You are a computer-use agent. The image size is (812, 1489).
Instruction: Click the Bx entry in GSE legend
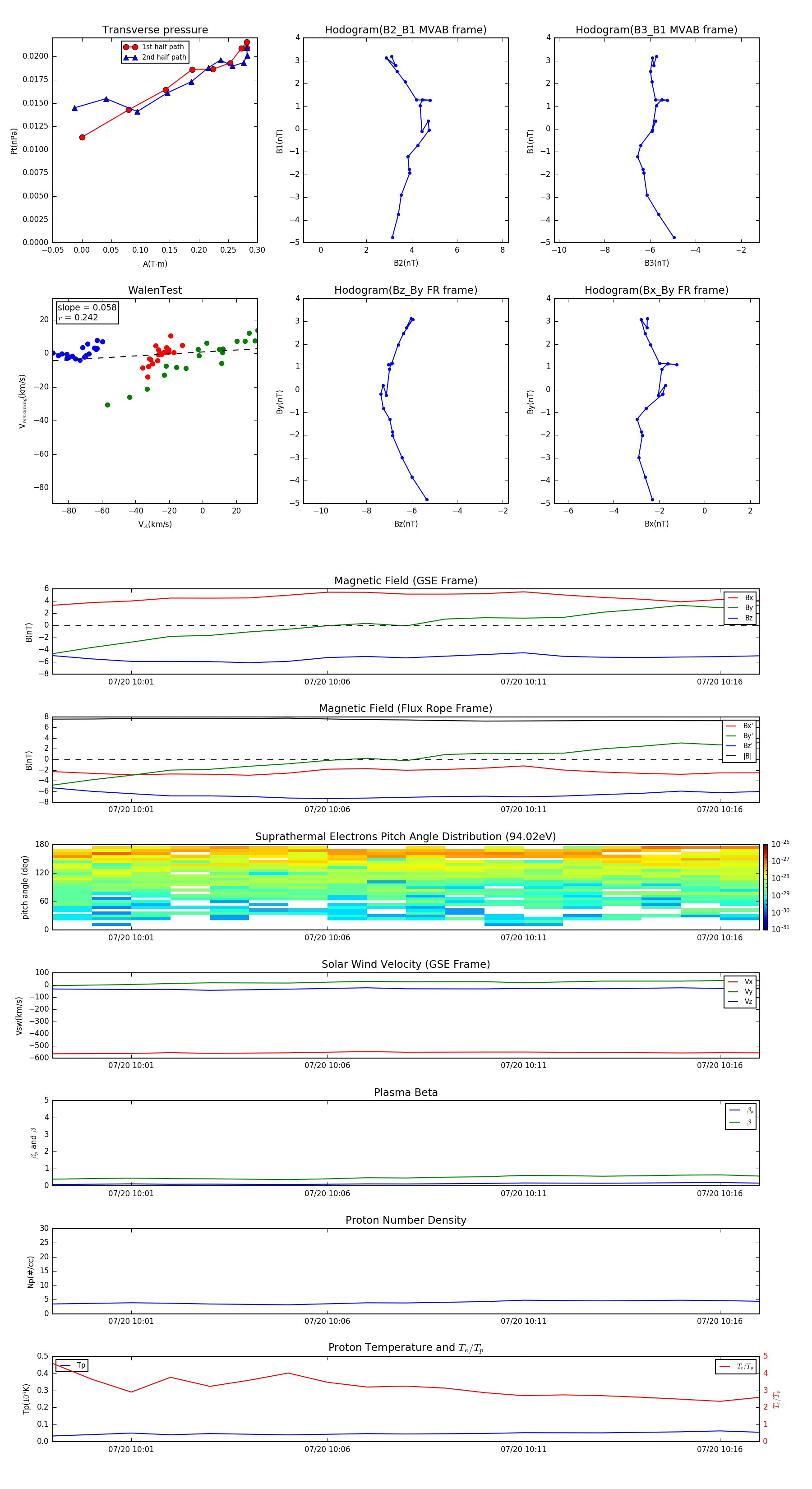coord(740,598)
